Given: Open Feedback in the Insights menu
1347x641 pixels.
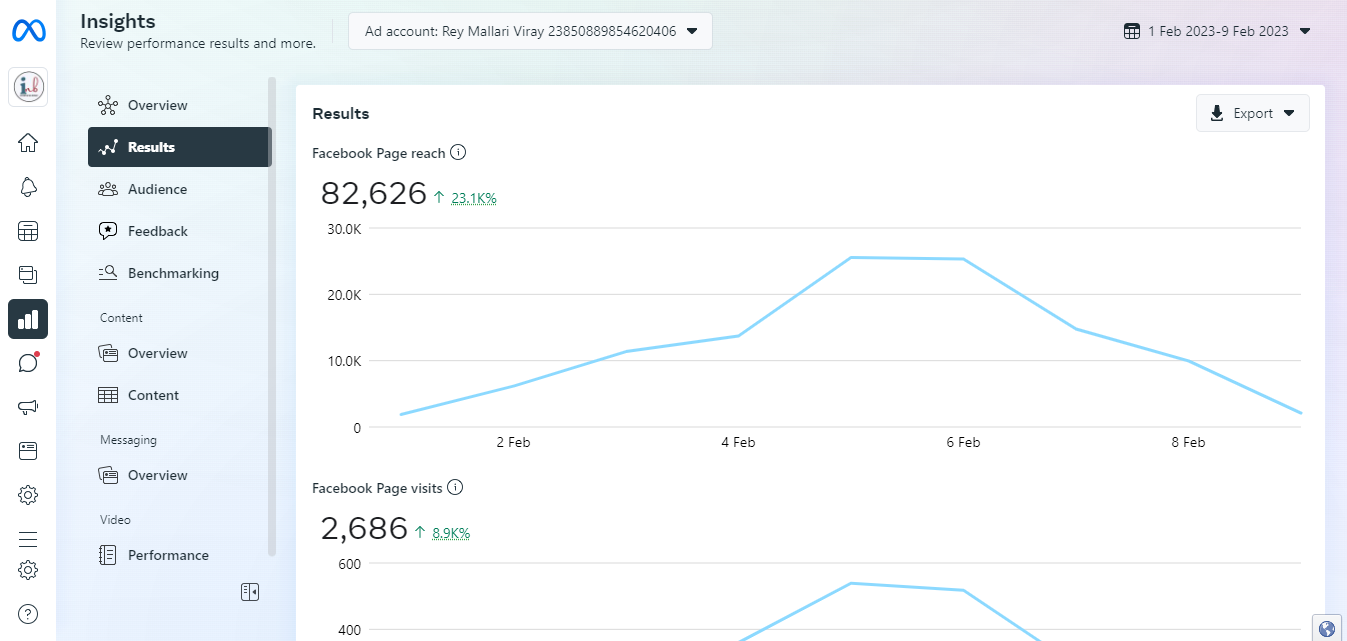Looking at the screenshot, I should (157, 231).
